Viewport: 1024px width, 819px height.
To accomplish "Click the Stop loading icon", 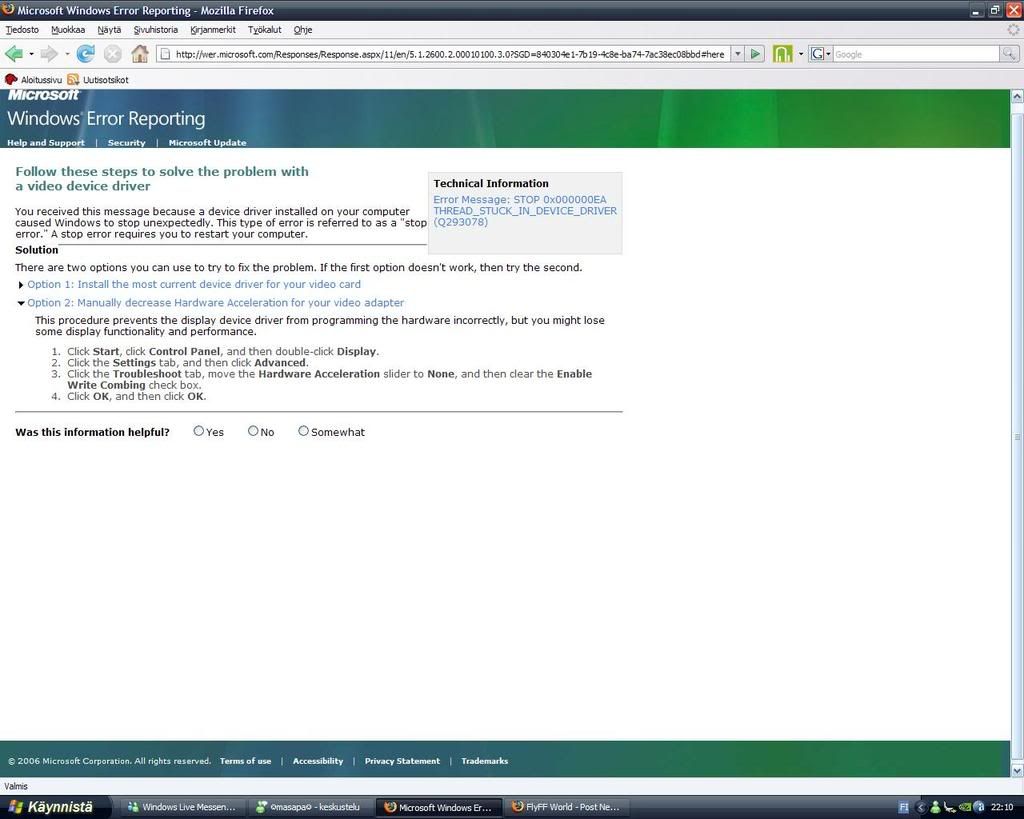I will 113,54.
